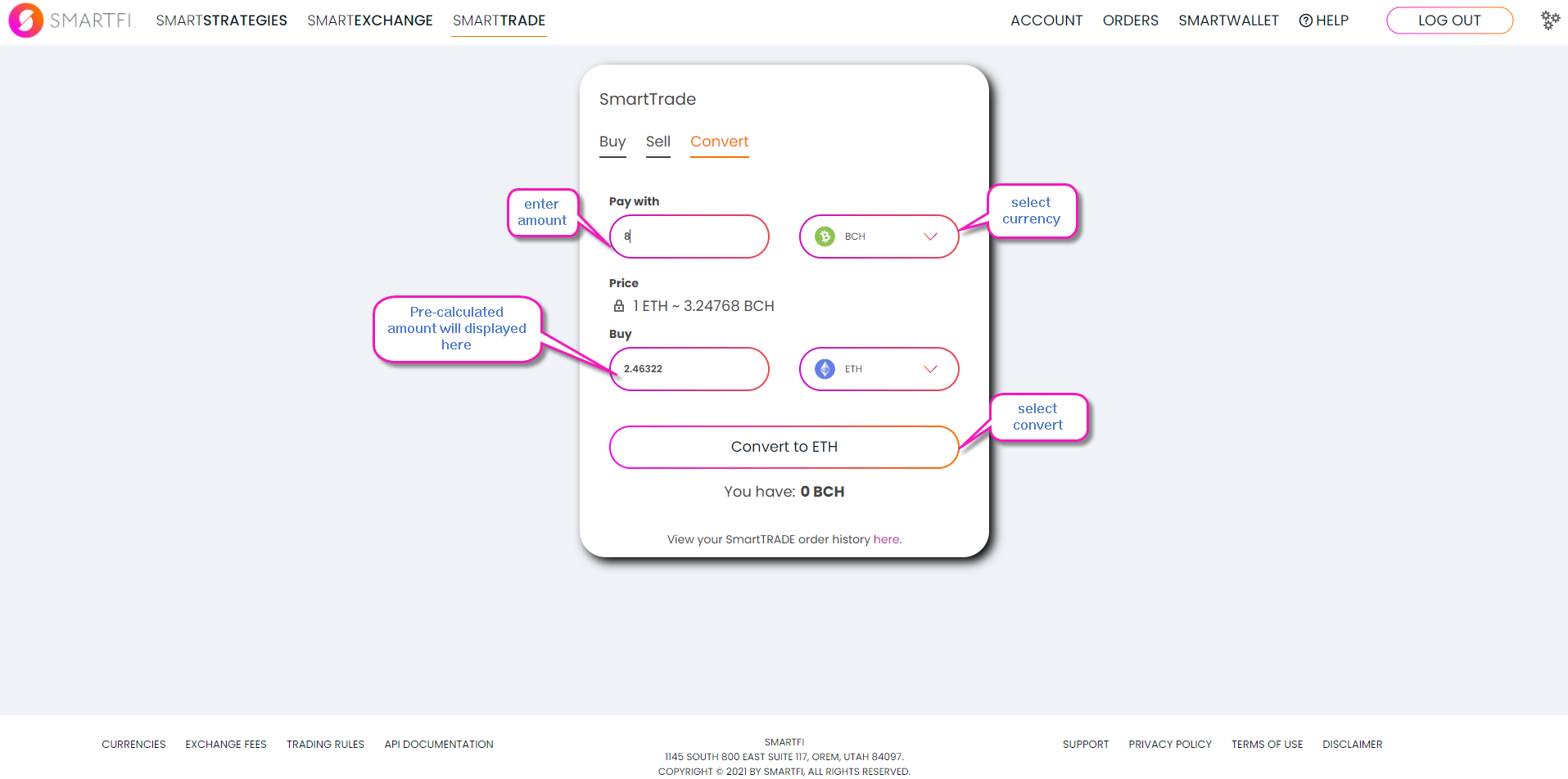Open the SmartWallet page

pyautogui.click(x=1228, y=20)
